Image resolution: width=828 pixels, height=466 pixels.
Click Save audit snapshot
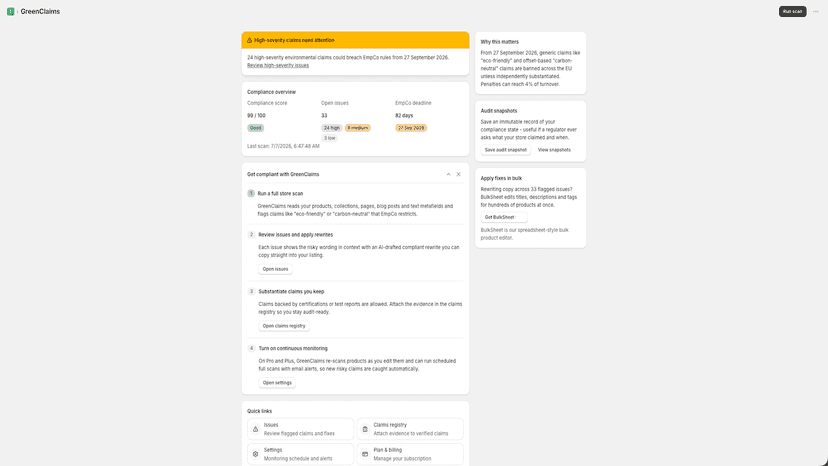coord(505,150)
